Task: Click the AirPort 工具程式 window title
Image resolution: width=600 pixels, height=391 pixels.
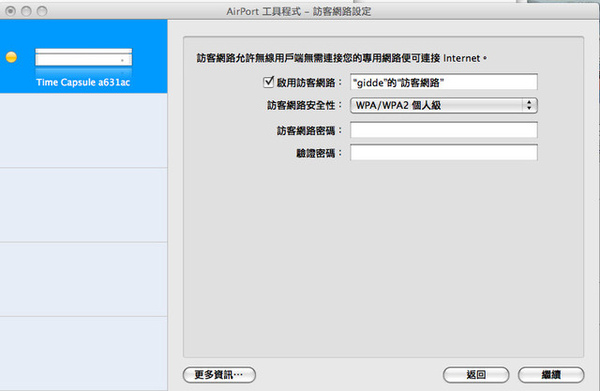Action: (x=298, y=11)
